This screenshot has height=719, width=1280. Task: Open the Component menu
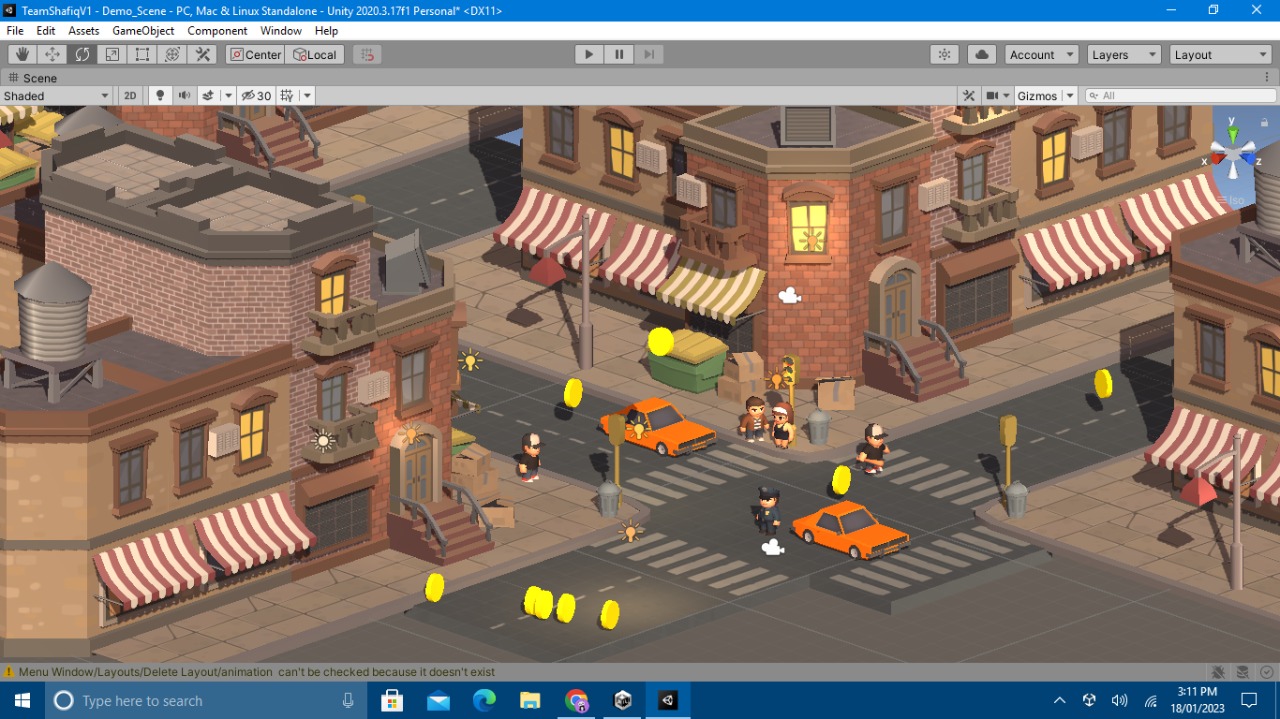[217, 31]
